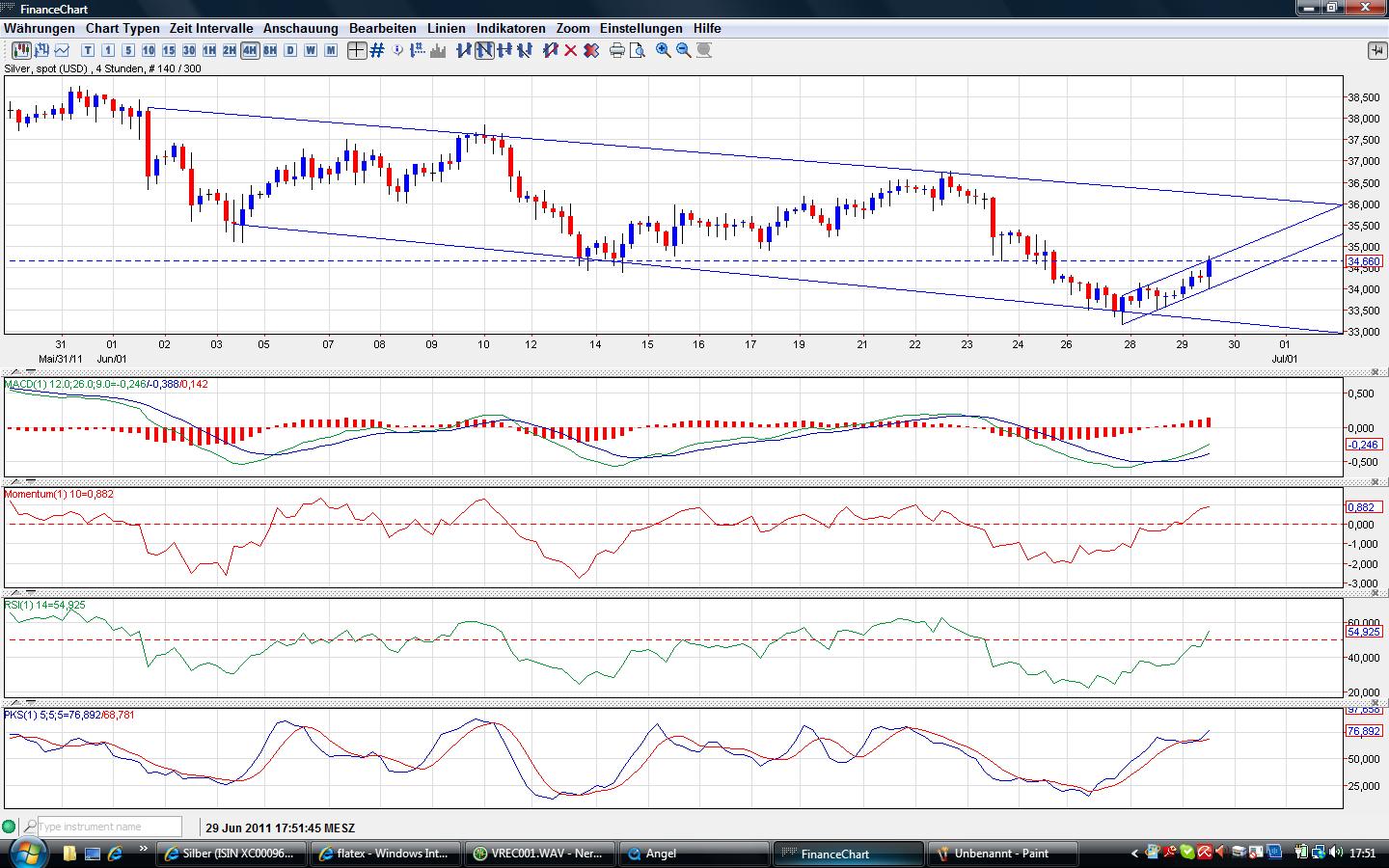The width and height of the screenshot is (1389, 868).
Task: Click the zoom in magnifier icon
Action: point(664,50)
